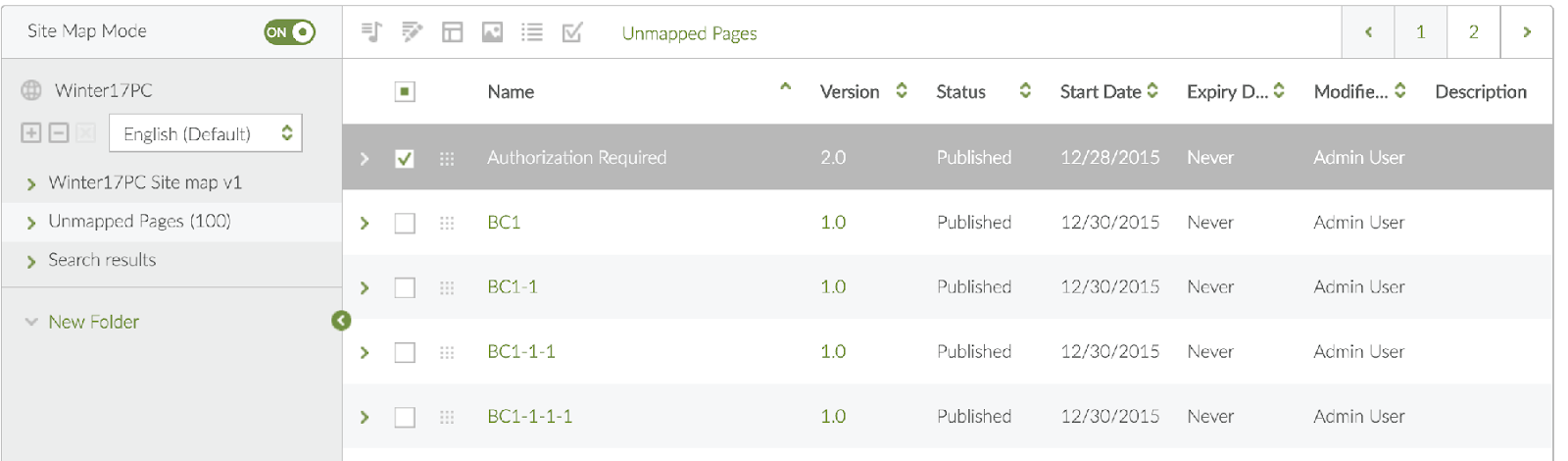Toggle the select-all checkbox in header
1568x461 pixels.
click(x=404, y=91)
